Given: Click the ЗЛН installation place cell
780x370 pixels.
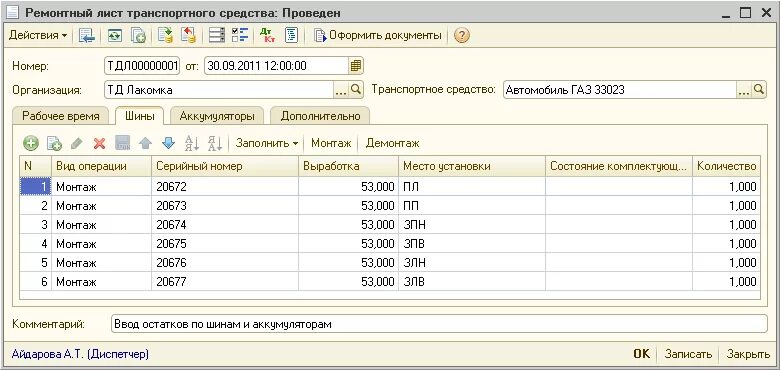Looking at the screenshot, I should tap(472, 263).
